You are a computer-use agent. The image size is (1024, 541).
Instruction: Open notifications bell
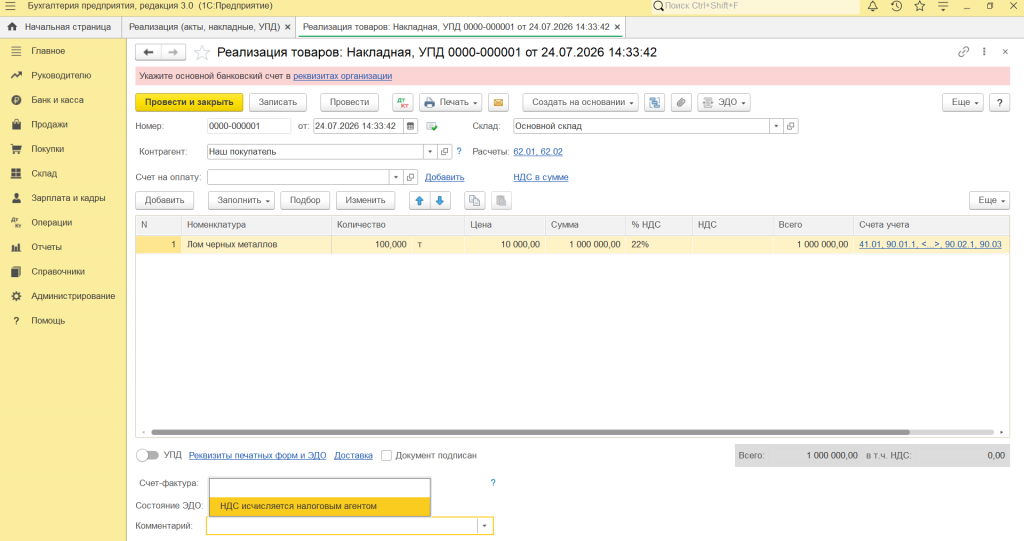click(x=872, y=6)
